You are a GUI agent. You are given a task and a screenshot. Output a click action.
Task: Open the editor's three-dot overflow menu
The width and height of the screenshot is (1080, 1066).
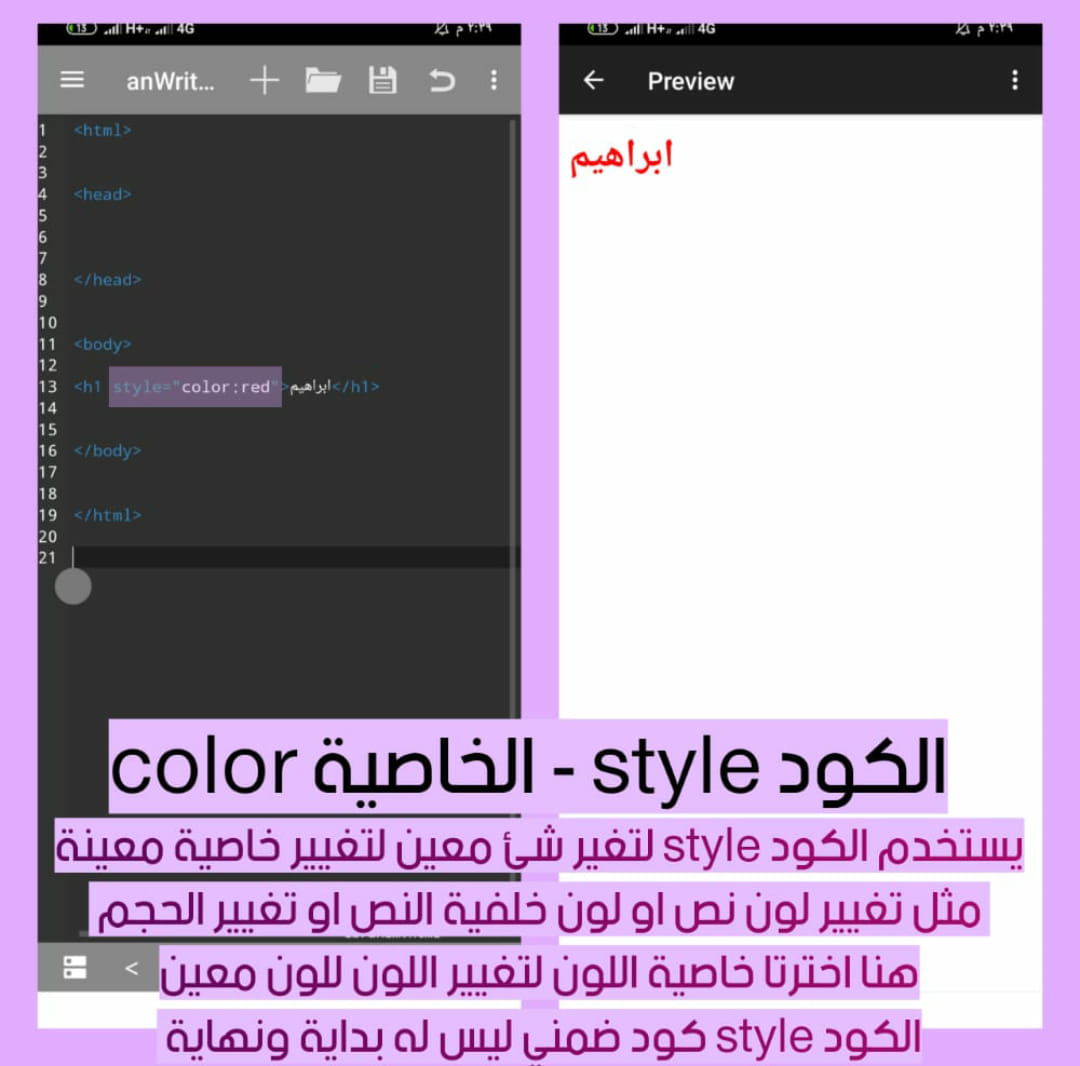[494, 80]
